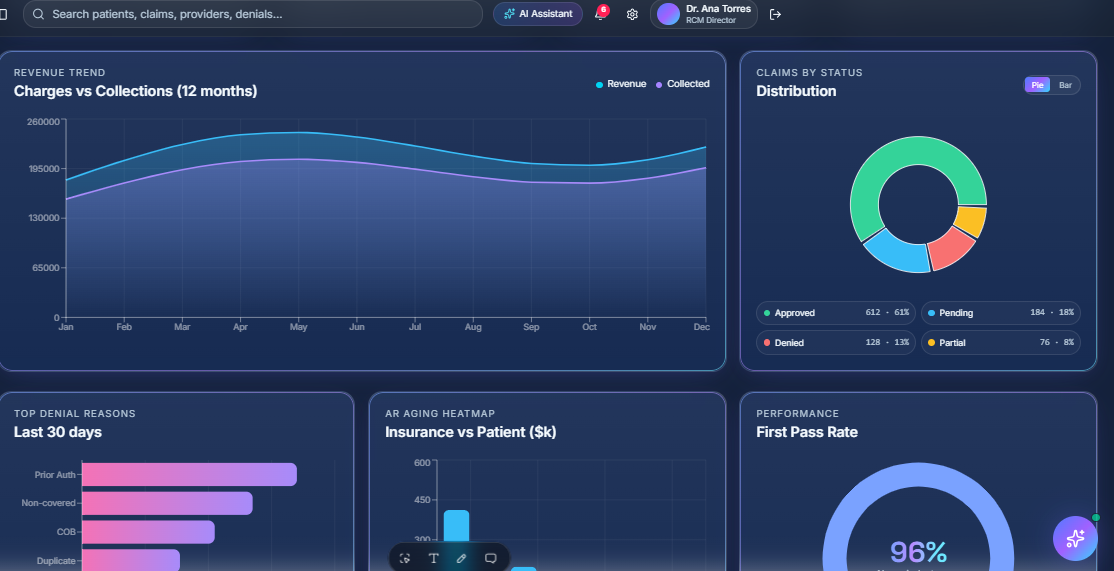This screenshot has width=1114, height=571.
Task: Click the search magnifier icon
Action: point(38,14)
